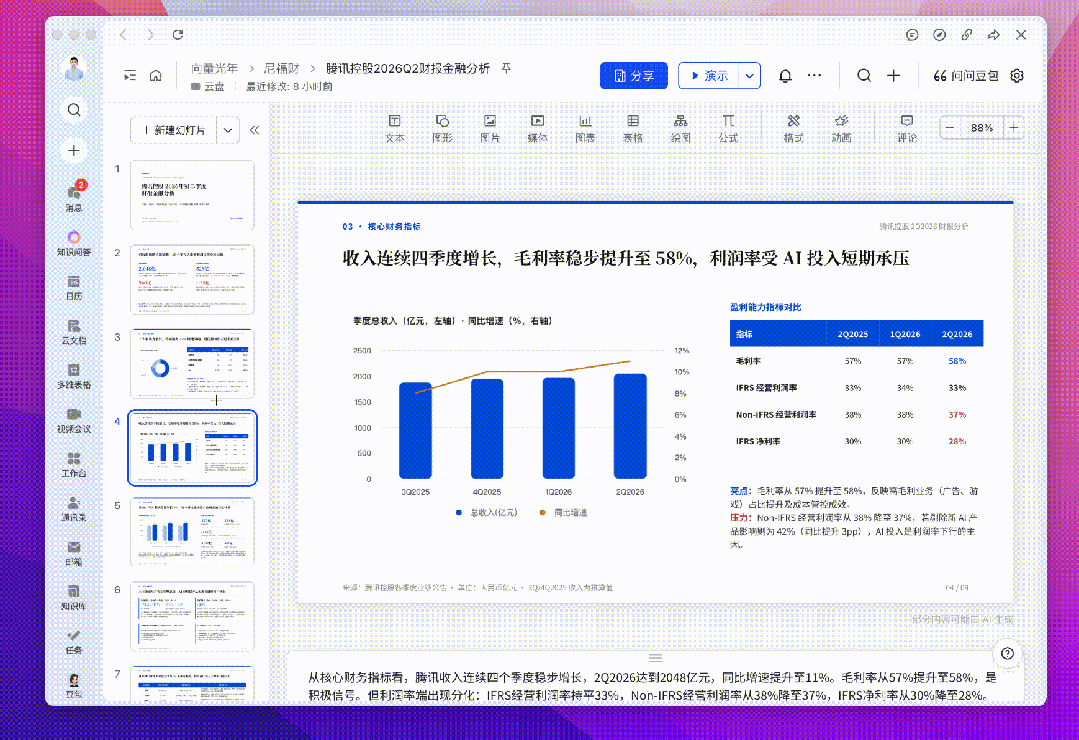The height and width of the screenshot is (740, 1079).
Task: Click the 2Q2026 table header cell
Action: (x=957, y=334)
